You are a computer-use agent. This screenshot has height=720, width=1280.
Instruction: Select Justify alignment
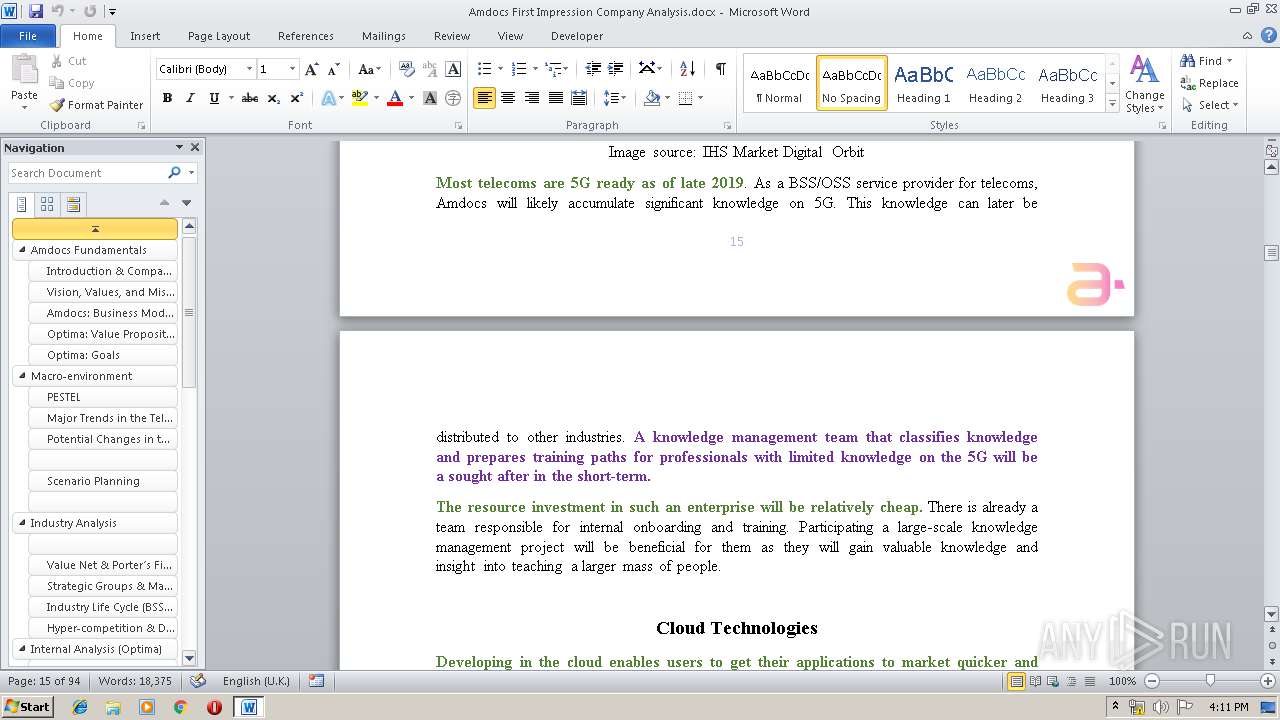coord(556,98)
